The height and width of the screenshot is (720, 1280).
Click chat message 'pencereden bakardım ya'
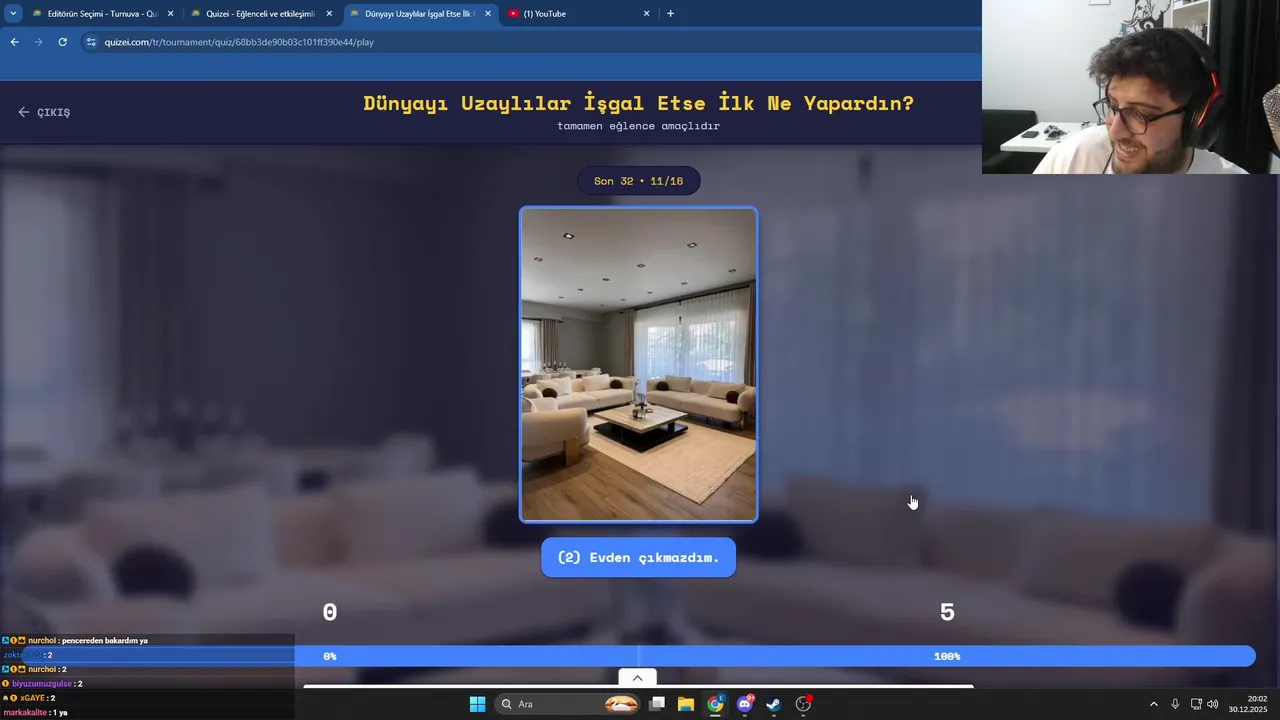pos(105,640)
